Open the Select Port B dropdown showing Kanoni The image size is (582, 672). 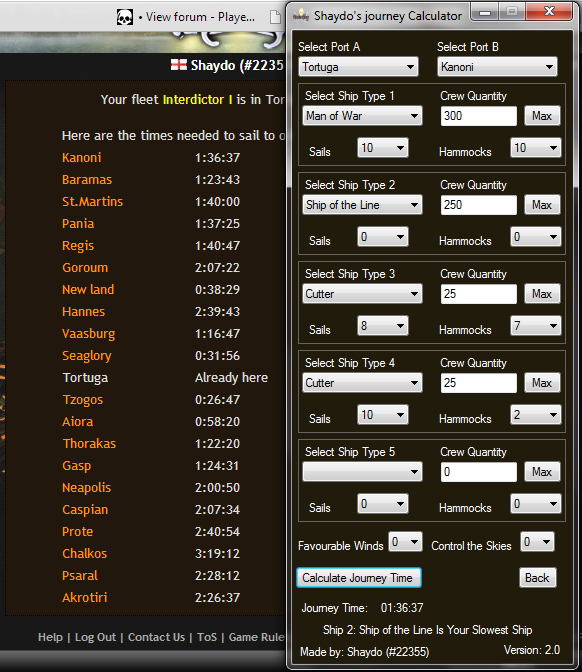tap(497, 67)
